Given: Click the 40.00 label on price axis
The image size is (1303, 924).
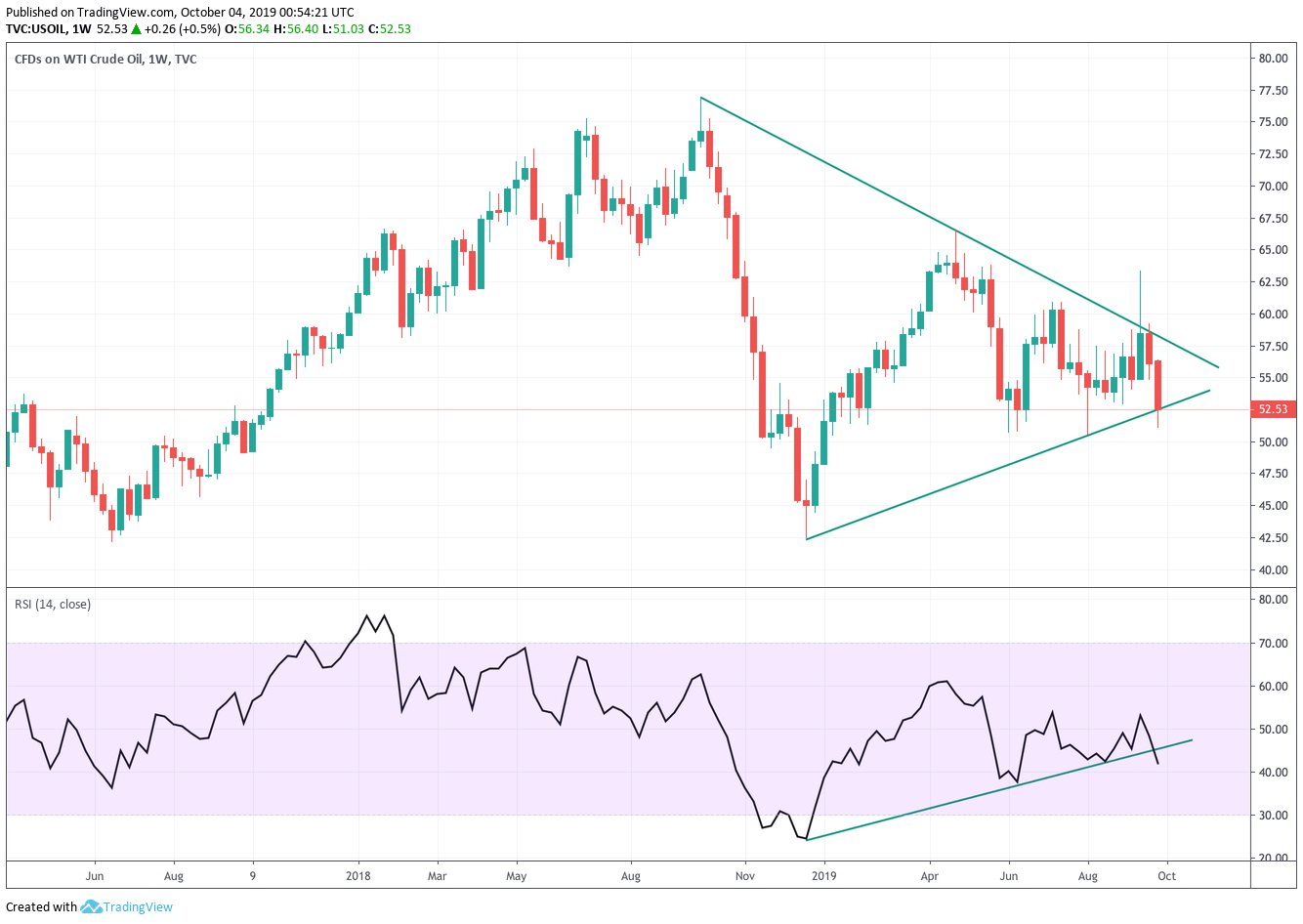Looking at the screenshot, I should coord(1273,570).
